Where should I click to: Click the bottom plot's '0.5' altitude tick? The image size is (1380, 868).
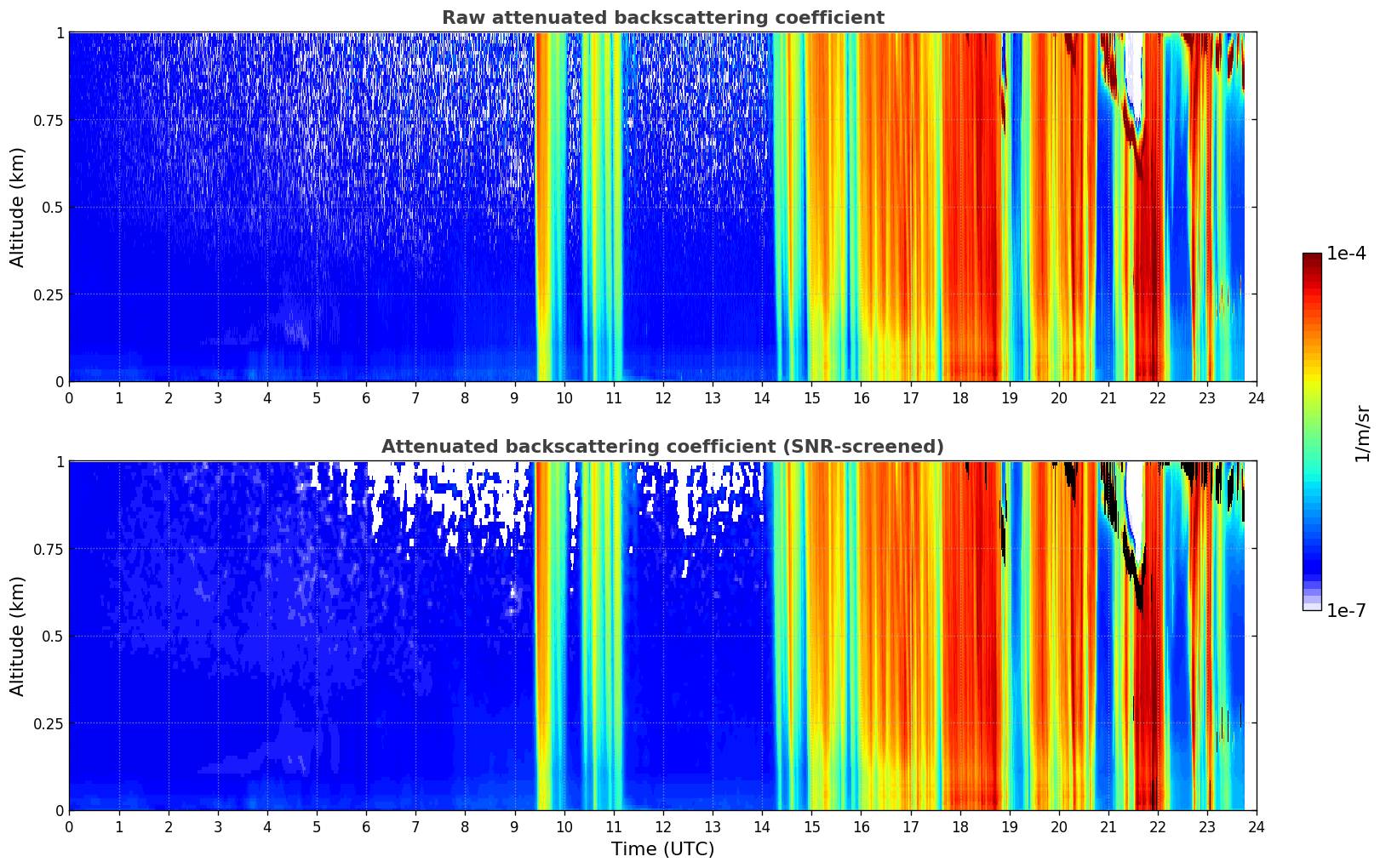[54, 637]
